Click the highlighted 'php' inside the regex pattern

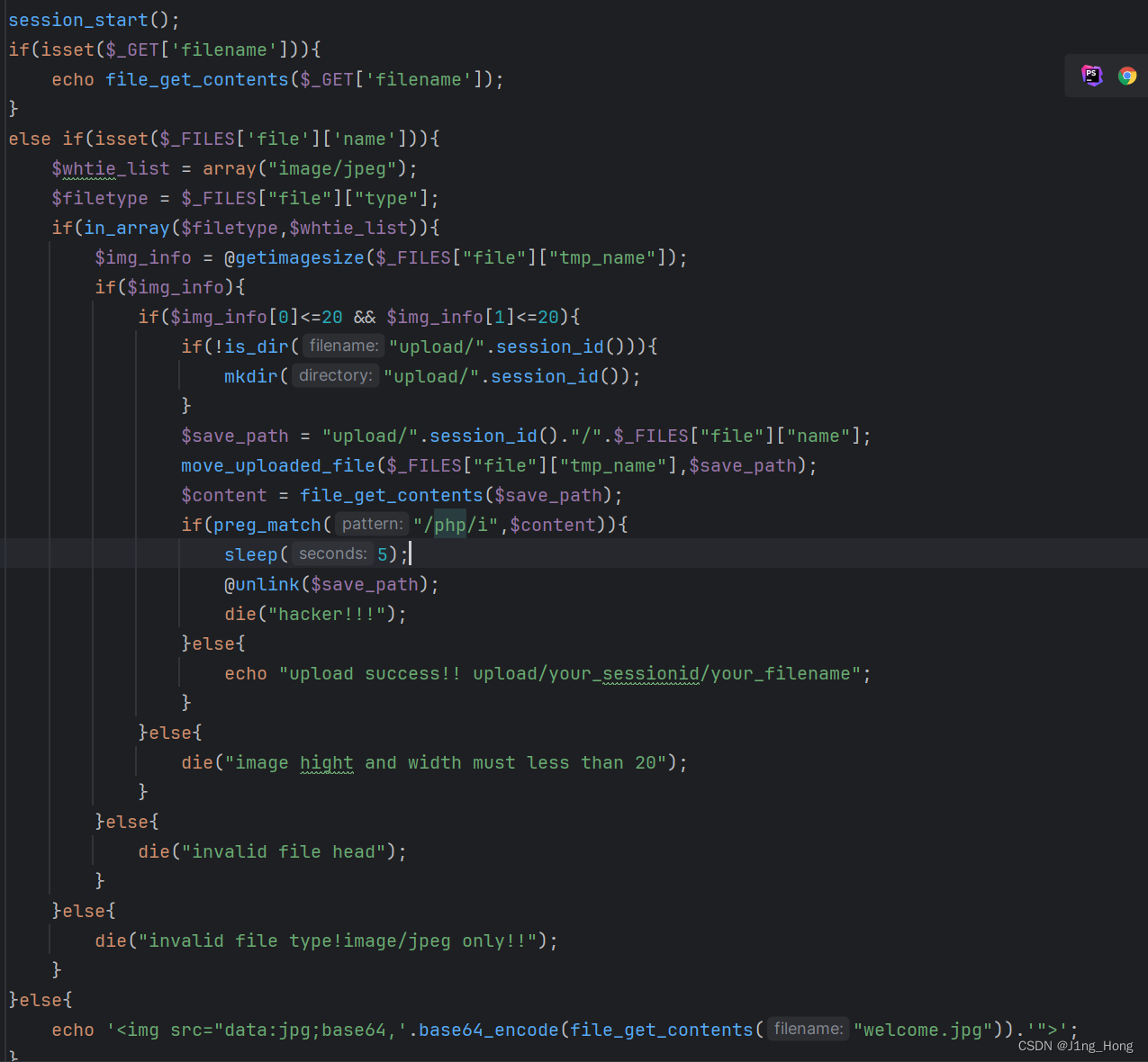pyautogui.click(x=449, y=524)
